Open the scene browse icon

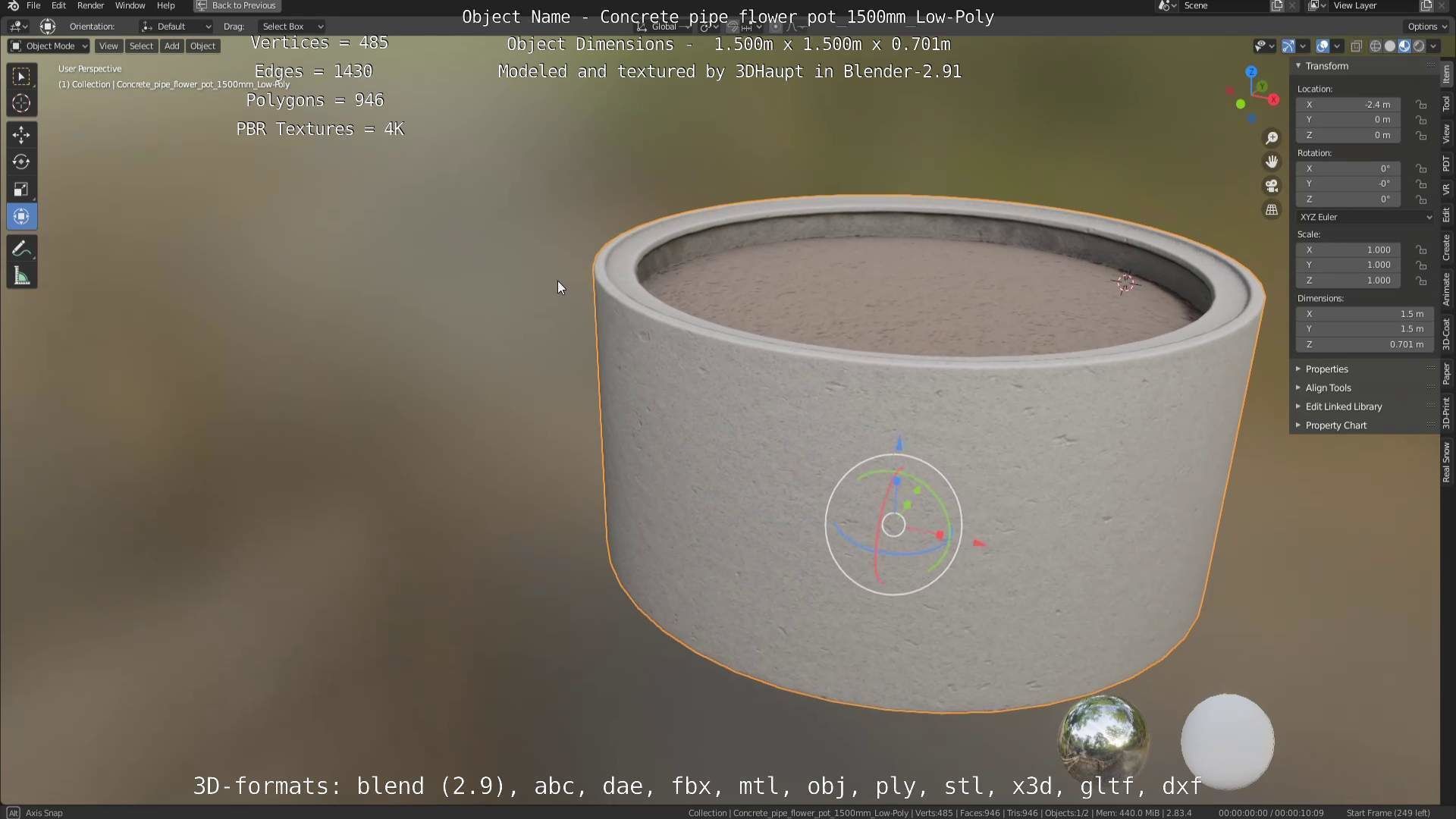point(1168,5)
